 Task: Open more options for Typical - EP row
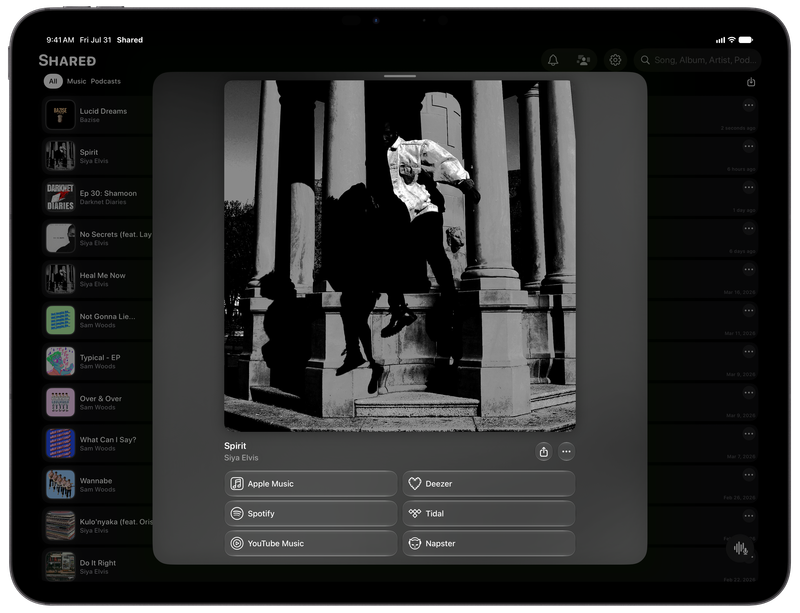click(x=748, y=352)
